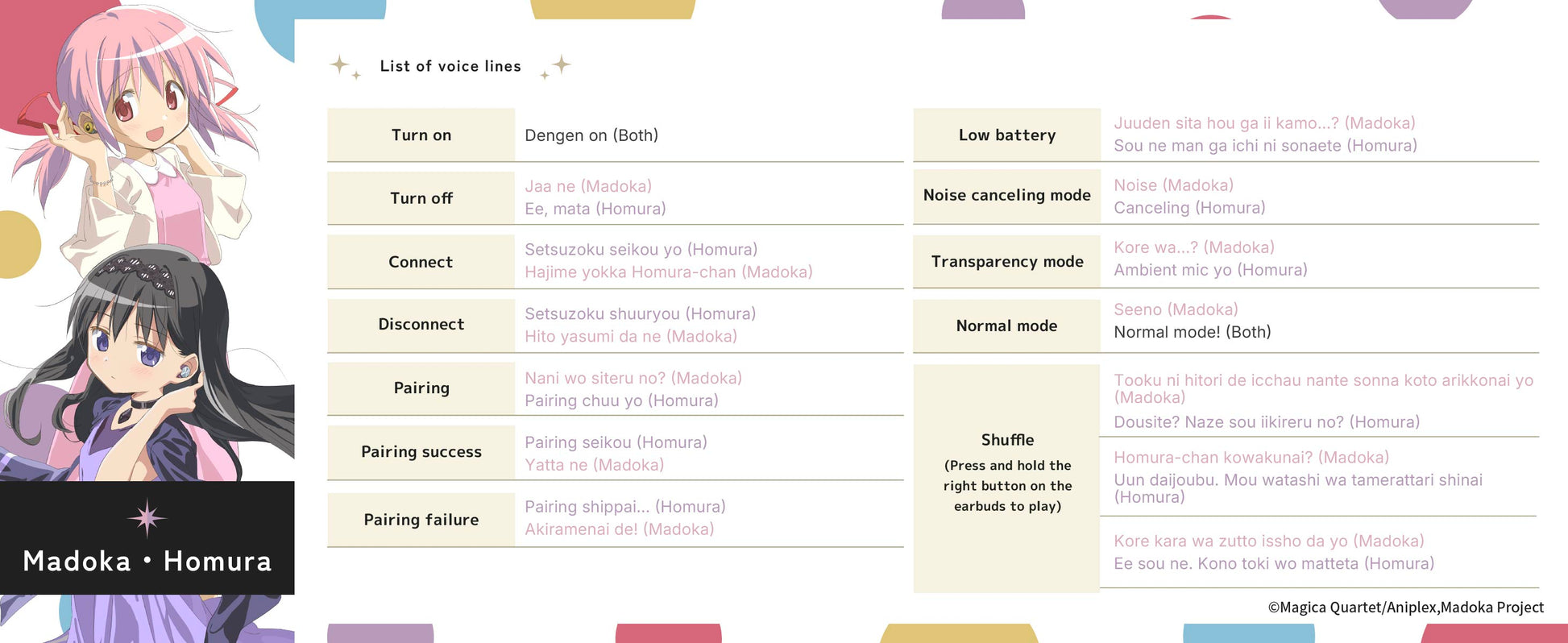The height and width of the screenshot is (643, 1568).
Task: Select the "Pairing success" label cell
Action: [x=421, y=452]
